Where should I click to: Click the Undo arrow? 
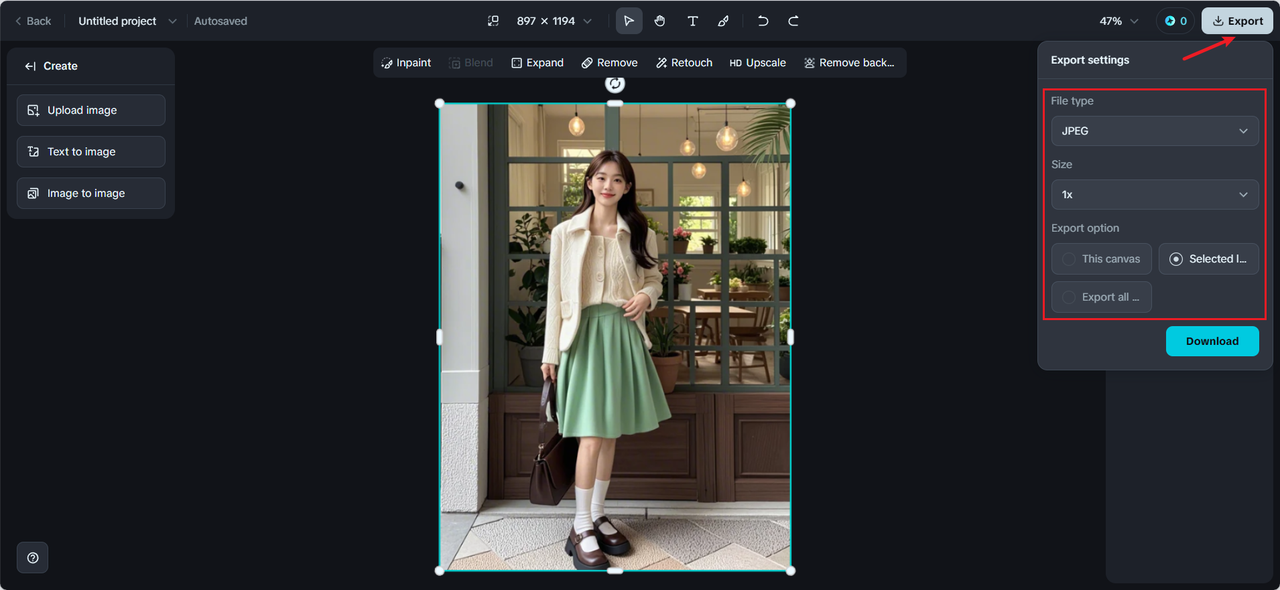pos(763,21)
